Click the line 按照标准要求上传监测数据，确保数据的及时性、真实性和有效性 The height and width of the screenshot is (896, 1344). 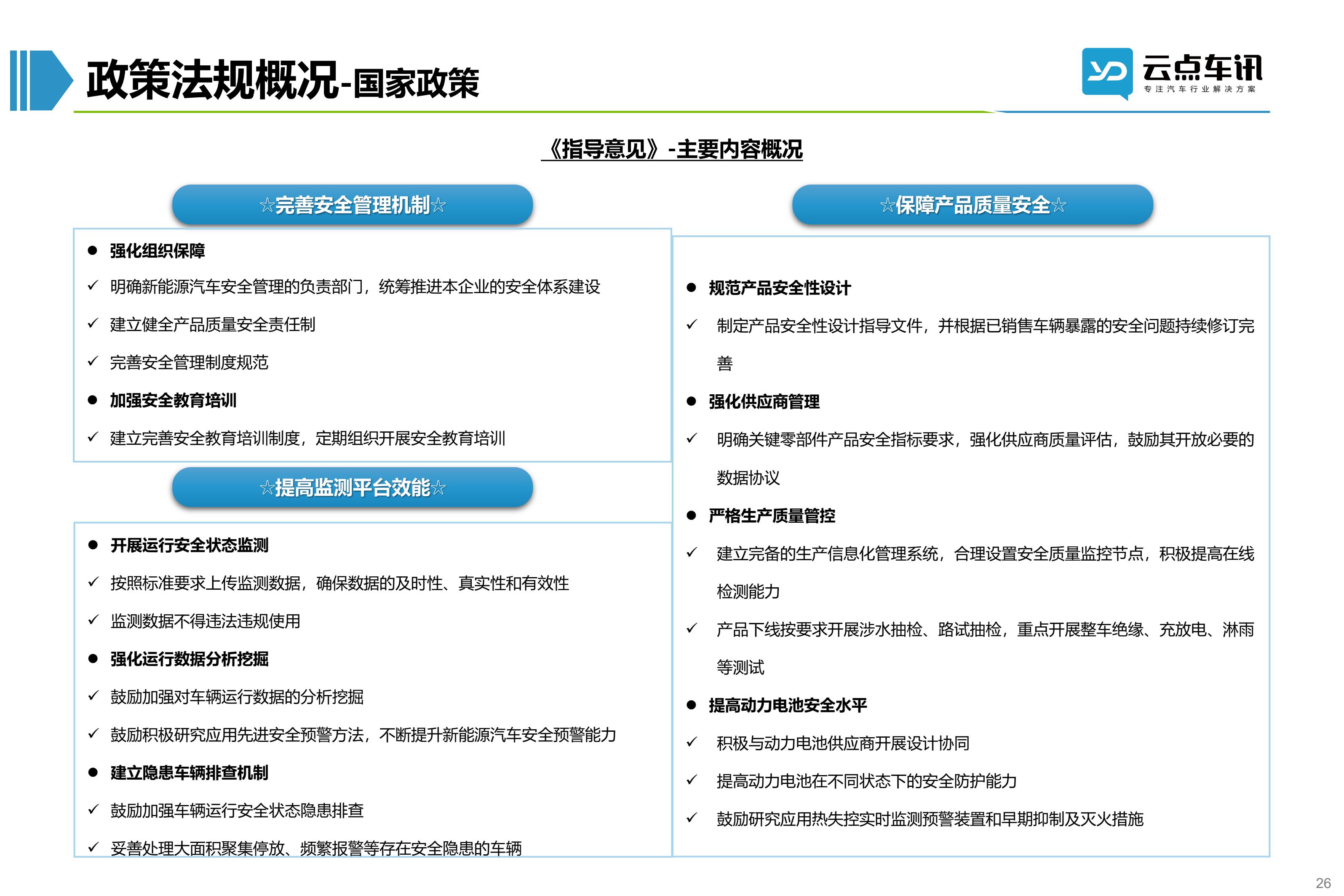point(340,583)
